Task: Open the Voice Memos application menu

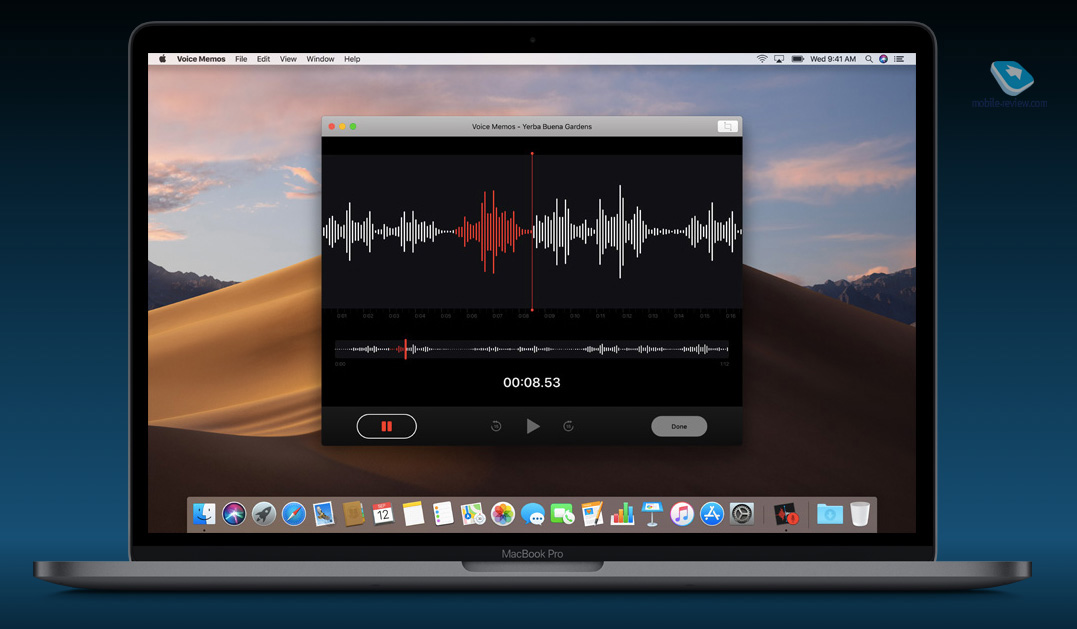Action: (x=201, y=59)
